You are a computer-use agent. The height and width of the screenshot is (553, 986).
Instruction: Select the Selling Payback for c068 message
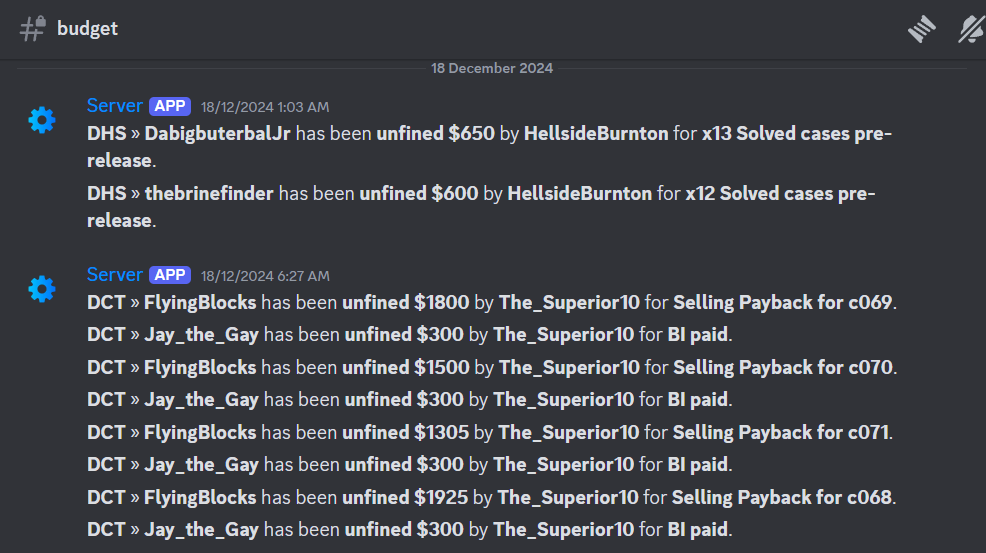click(x=492, y=498)
